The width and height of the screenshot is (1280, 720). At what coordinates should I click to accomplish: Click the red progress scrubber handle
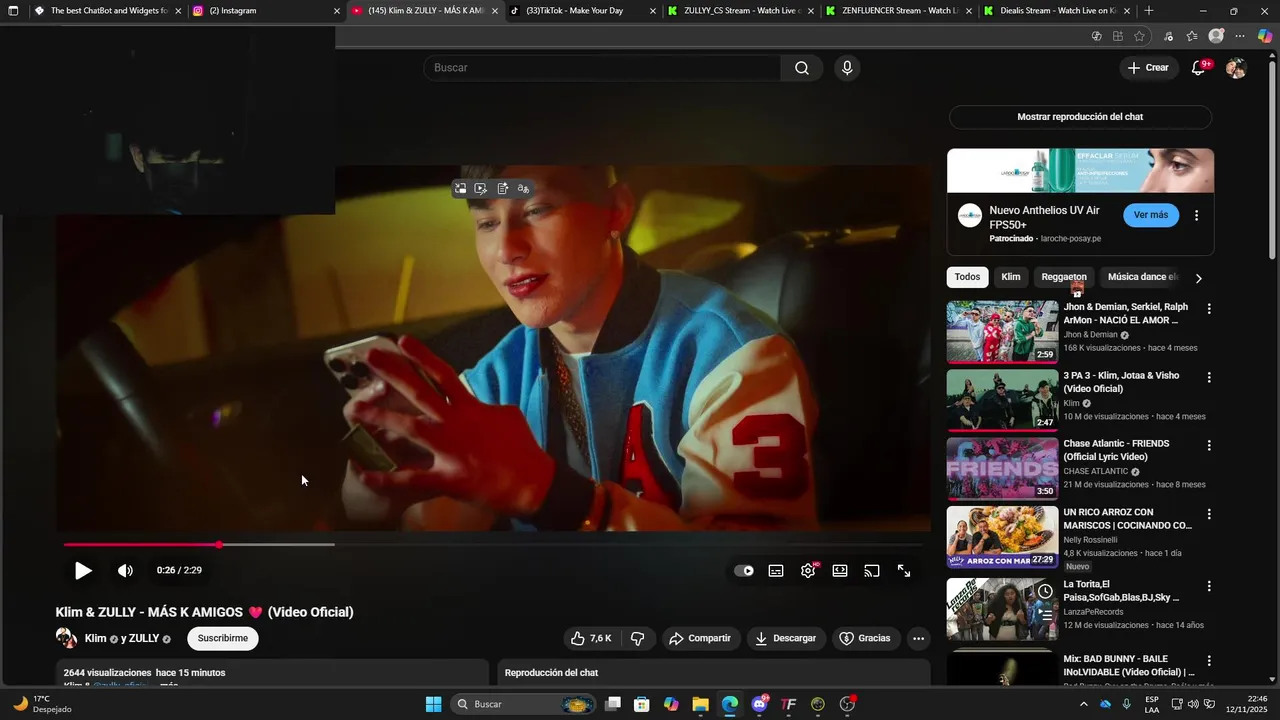tap(219, 545)
